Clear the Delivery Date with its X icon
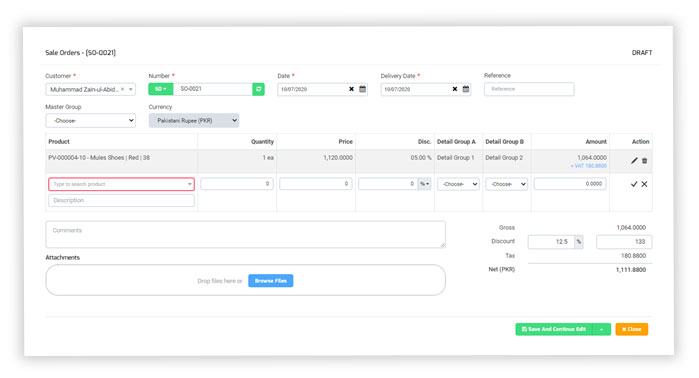The height and width of the screenshot is (378, 699). pyautogui.click(x=455, y=89)
